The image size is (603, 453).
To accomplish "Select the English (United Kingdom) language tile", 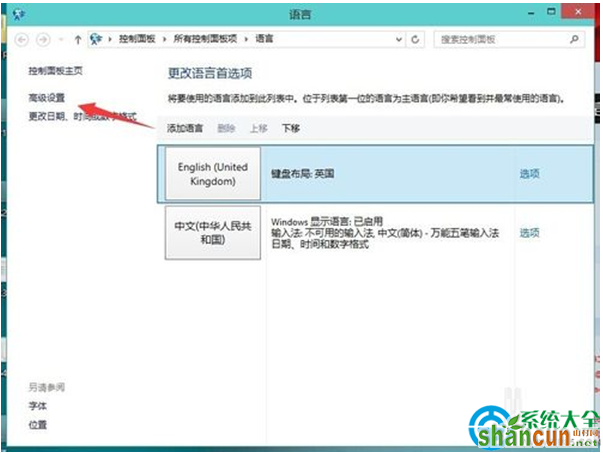I will (x=213, y=174).
